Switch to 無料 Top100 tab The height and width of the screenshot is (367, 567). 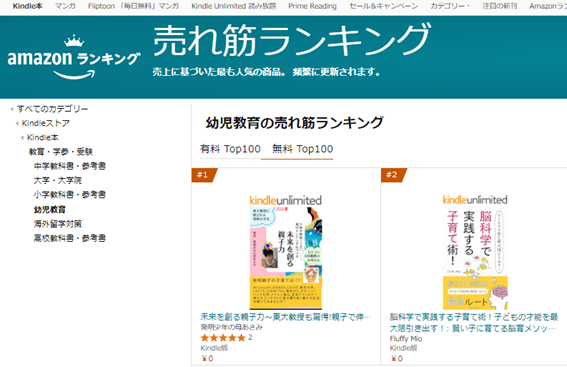(x=302, y=149)
